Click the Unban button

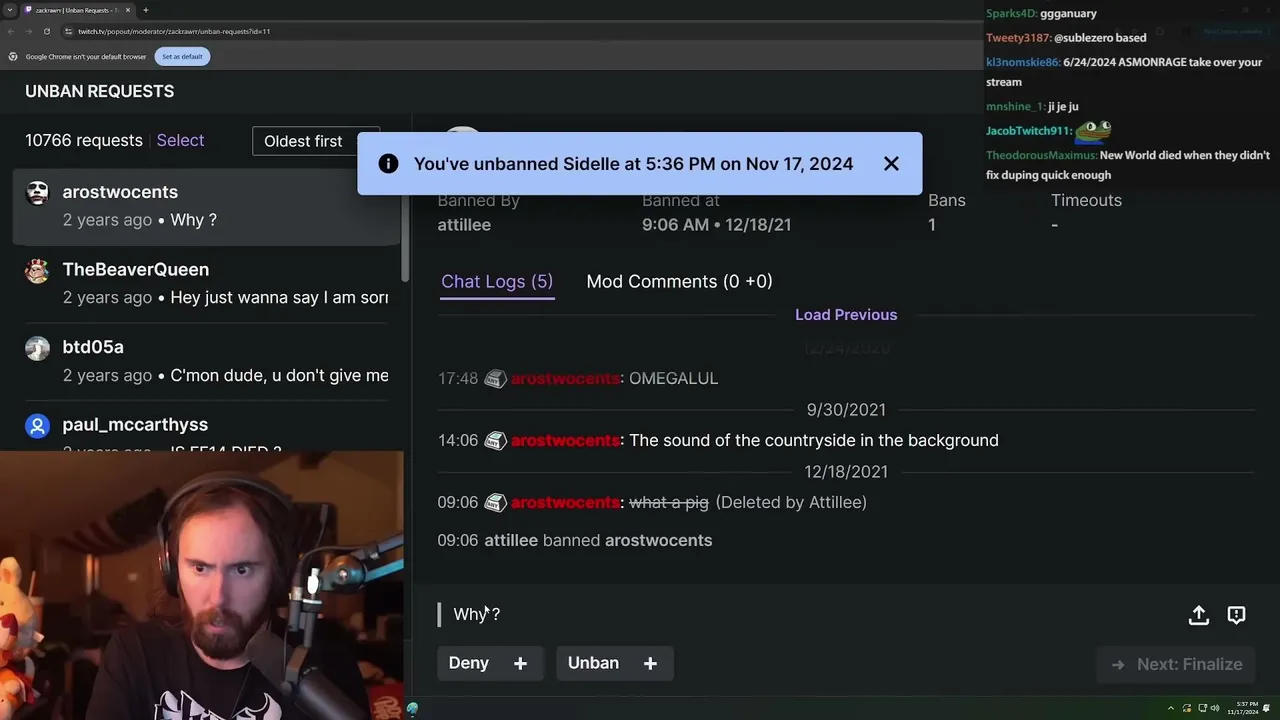(x=614, y=663)
